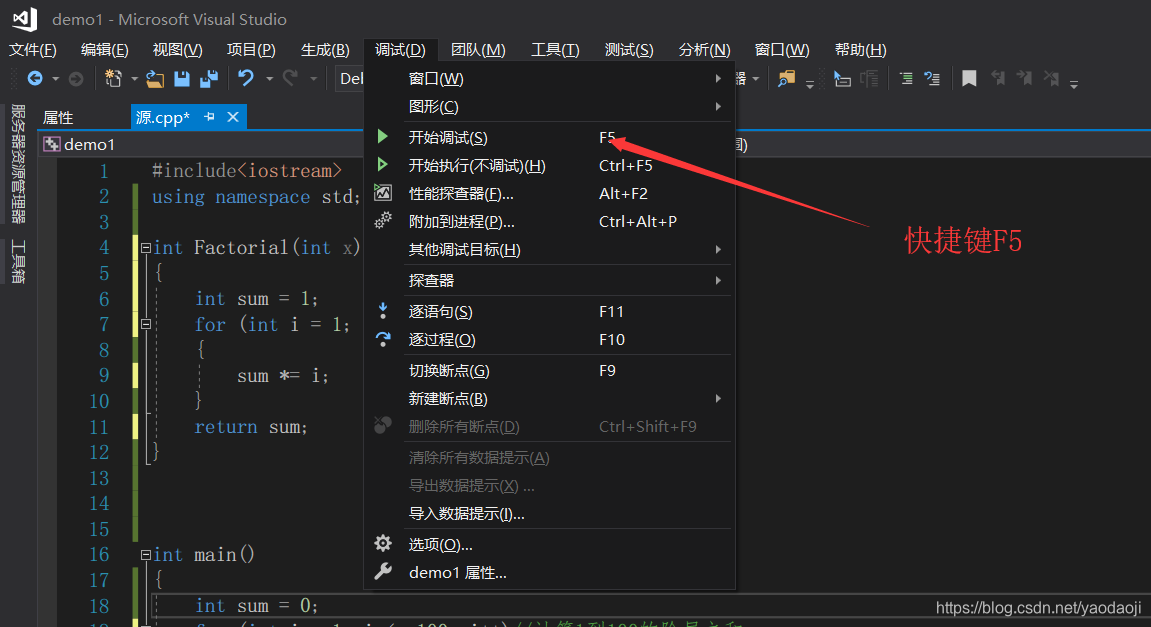Screen dimensions: 1151x627
Task: Open the New Project dropdown arrow
Action: [x=134, y=79]
